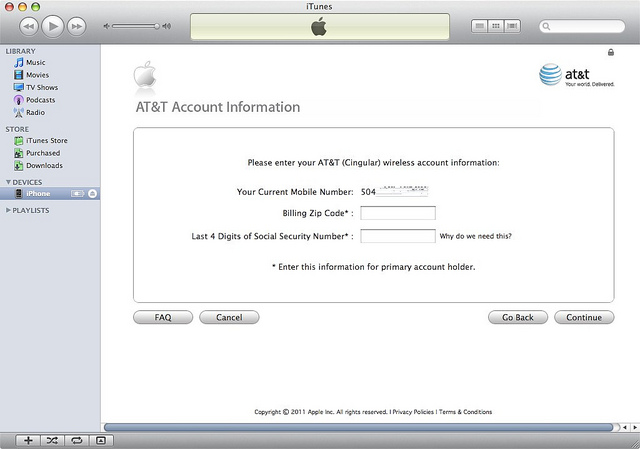The width and height of the screenshot is (640, 449).
Task: Click the search magnifier icon
Action: 546,27
